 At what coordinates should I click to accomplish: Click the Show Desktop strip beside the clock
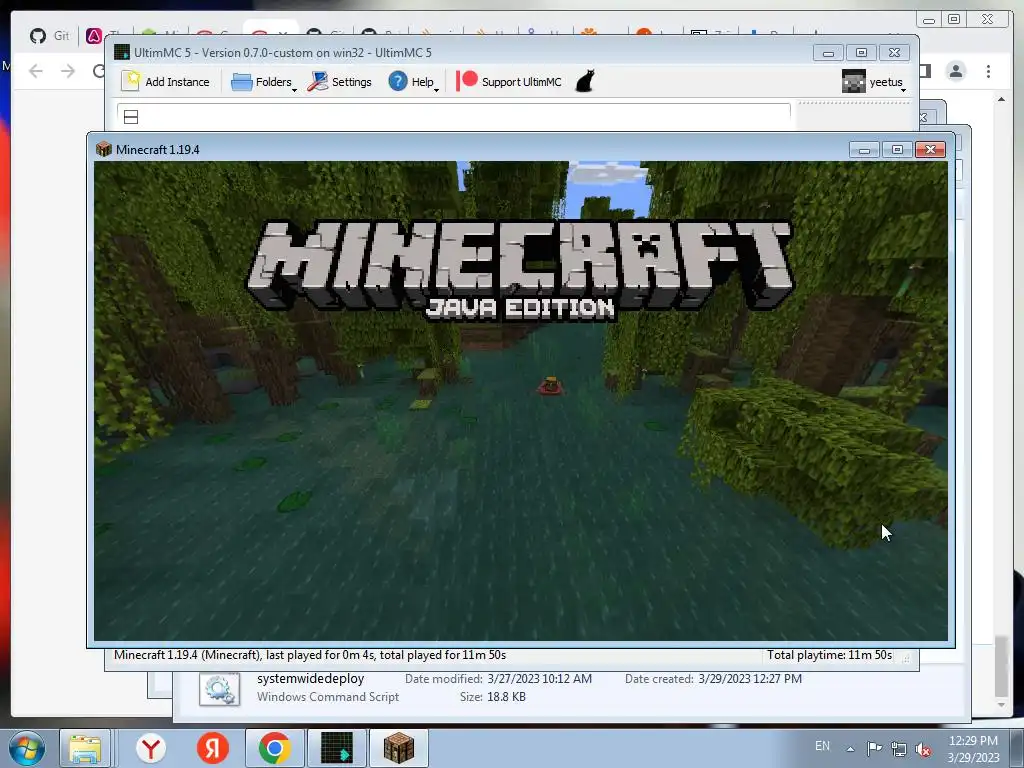point(1017,748)
